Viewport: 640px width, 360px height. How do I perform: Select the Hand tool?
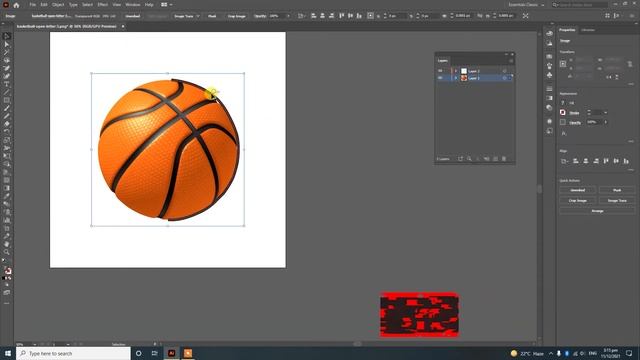coord(7,244)
